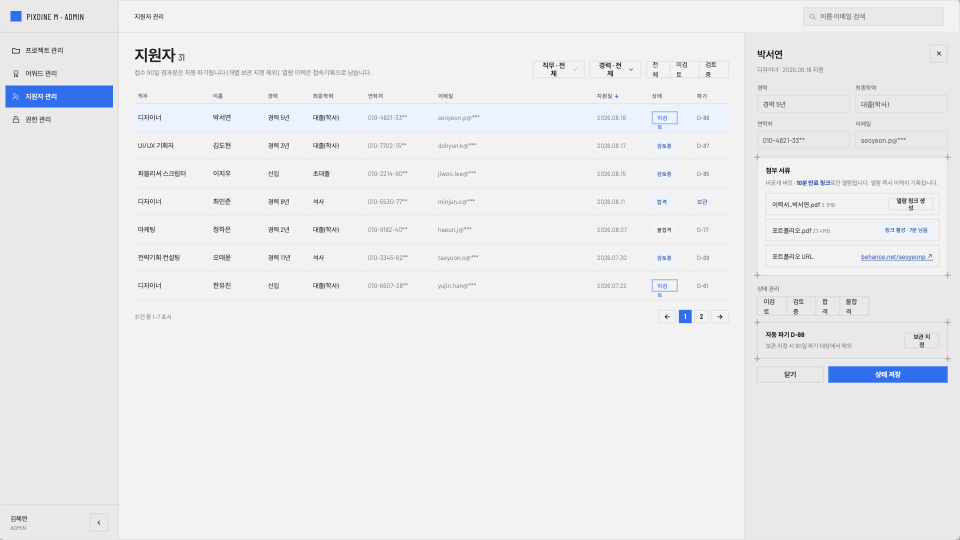Click the 지원자 관리 breadcrumb in top bar
This screenshot has height=540, width=960.
coord(149,17)
